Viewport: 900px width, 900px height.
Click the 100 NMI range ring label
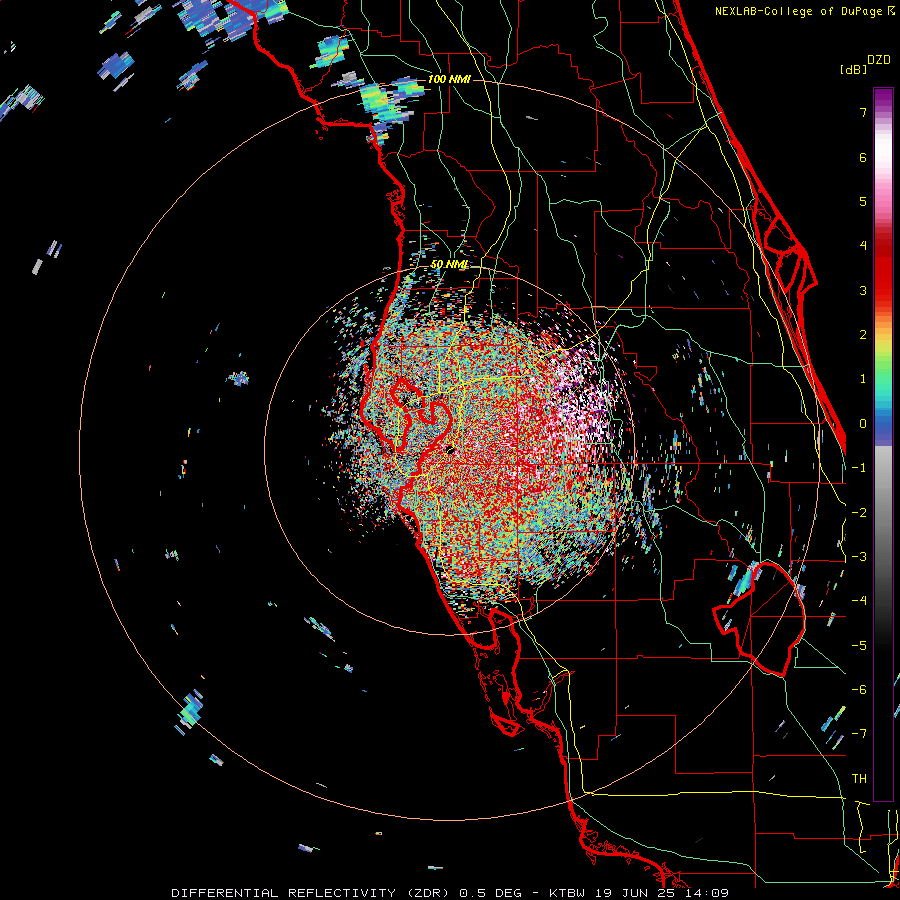point(449,79)
